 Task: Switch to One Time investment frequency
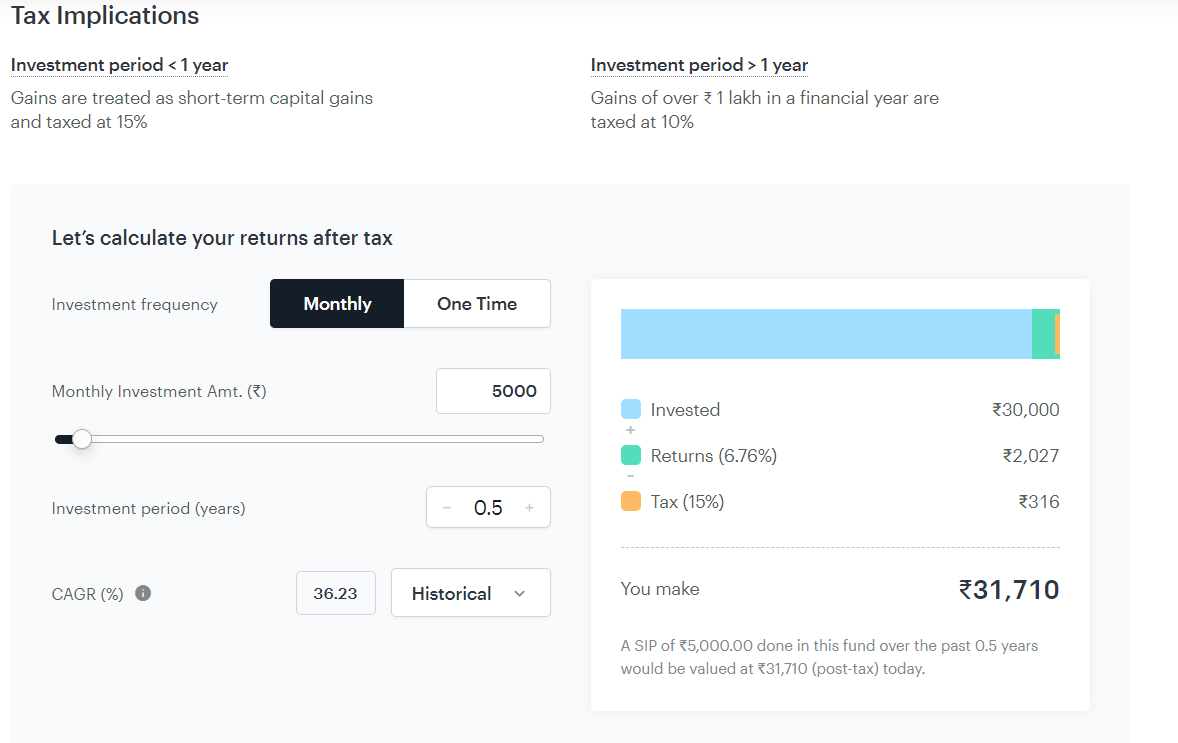477,304
